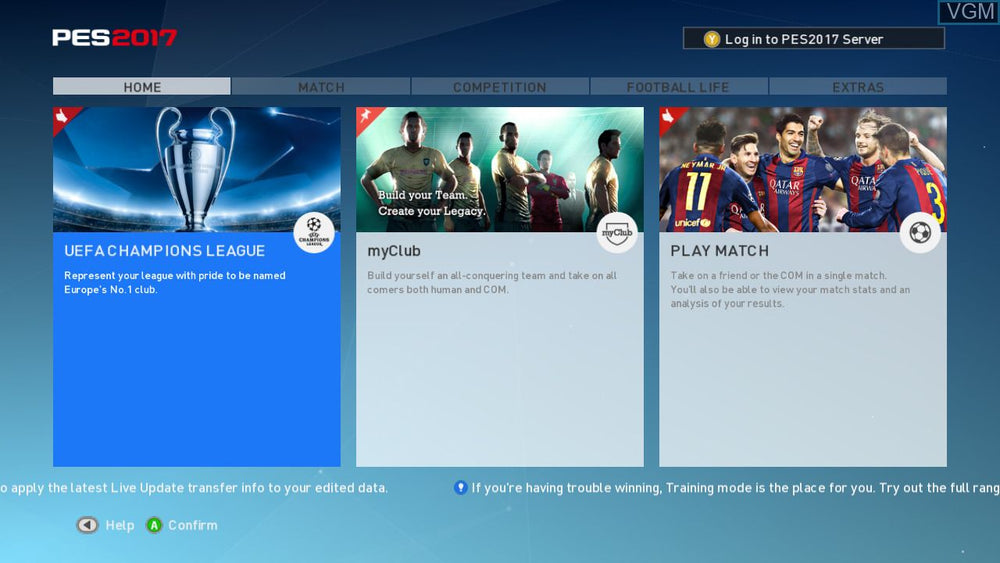Go to the FOOTBALL LIFE tab
This screenshot has width=1000, height=563.
click(x=679, y=87)
